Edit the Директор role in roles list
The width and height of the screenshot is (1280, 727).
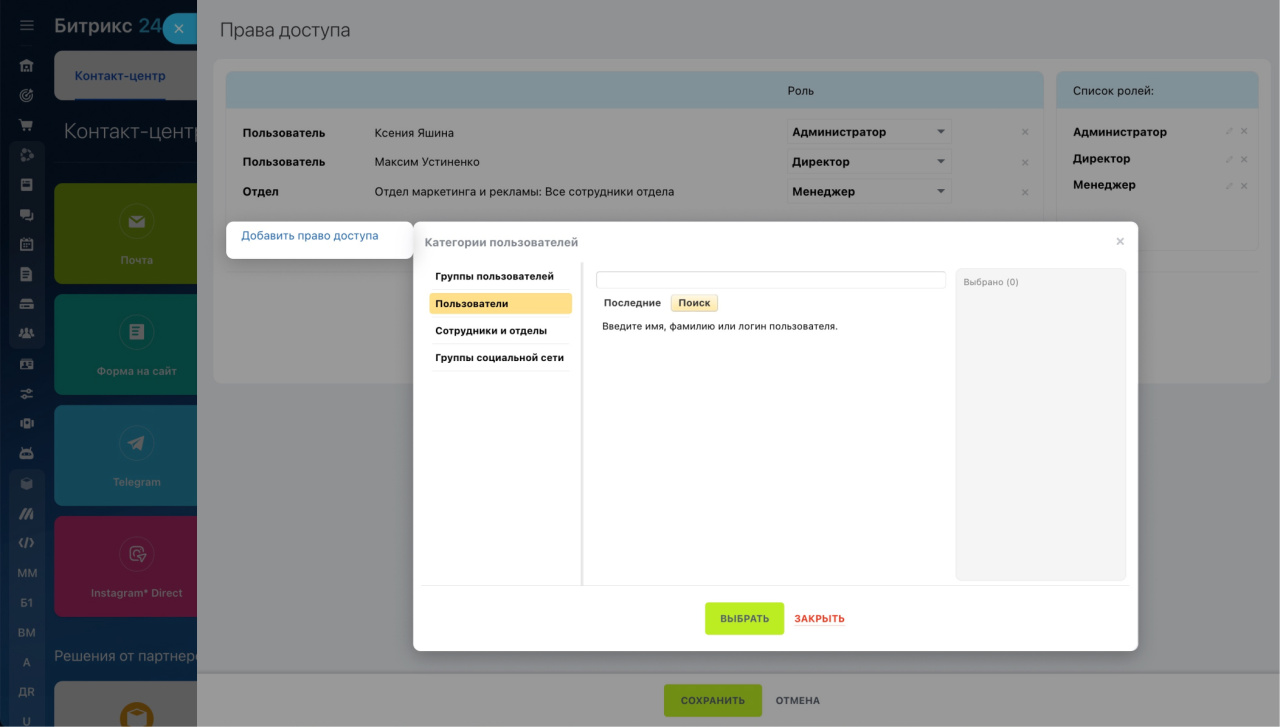(1230, 159)
